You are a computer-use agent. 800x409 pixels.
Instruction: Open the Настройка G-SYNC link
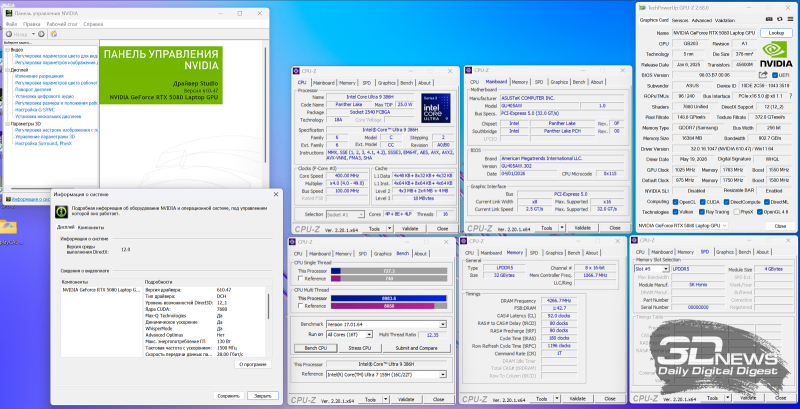pyautogui.click(x=35, y=110)
